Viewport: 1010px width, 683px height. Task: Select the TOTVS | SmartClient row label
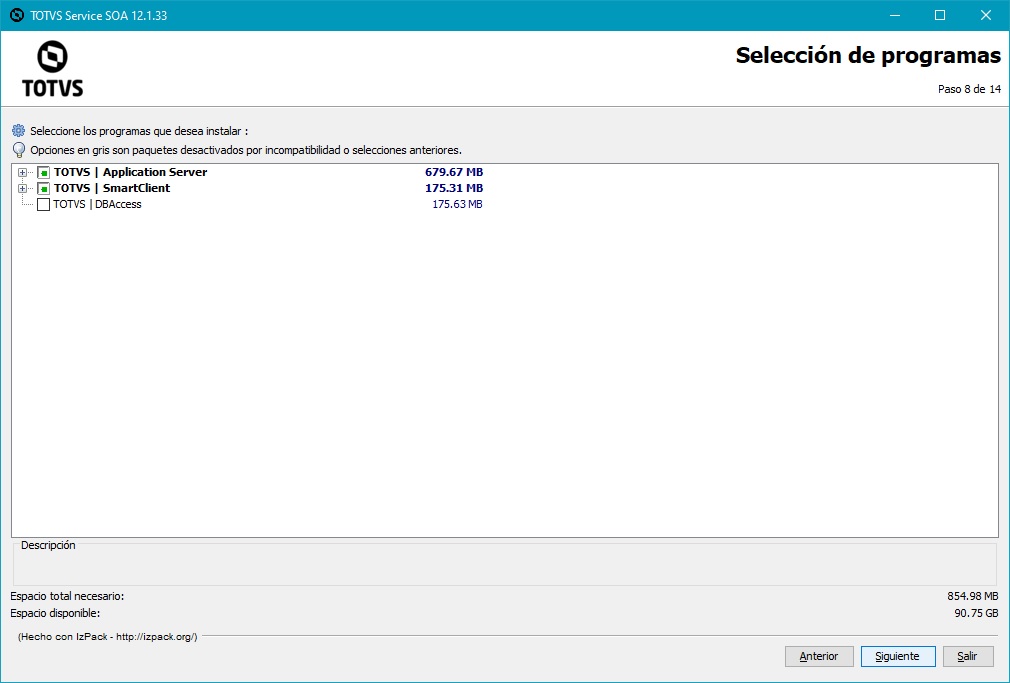click(x=112, y=188)
